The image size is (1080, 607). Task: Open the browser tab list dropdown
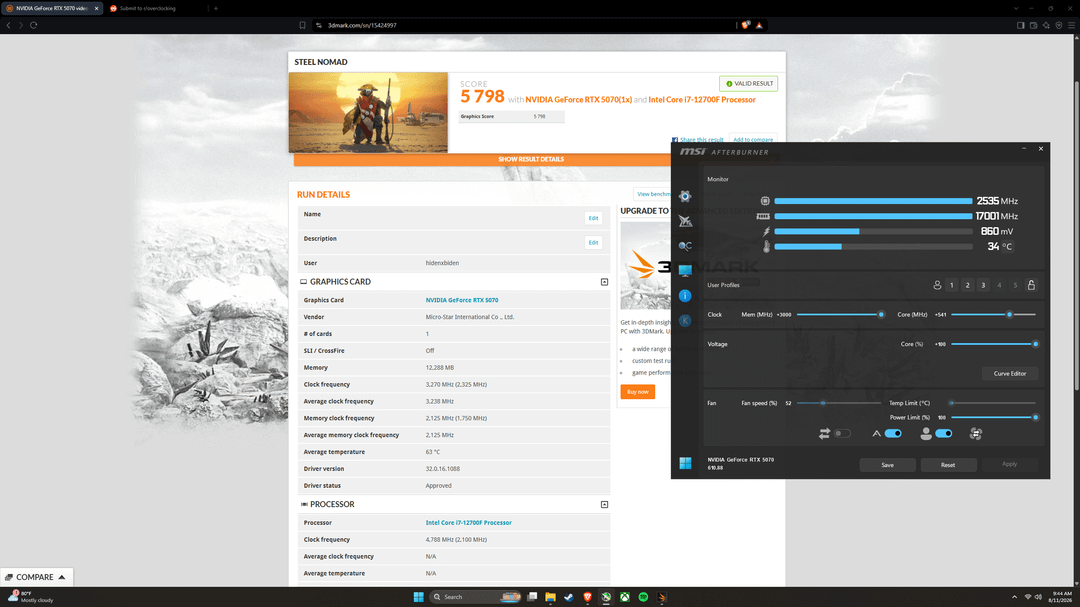1016,8
